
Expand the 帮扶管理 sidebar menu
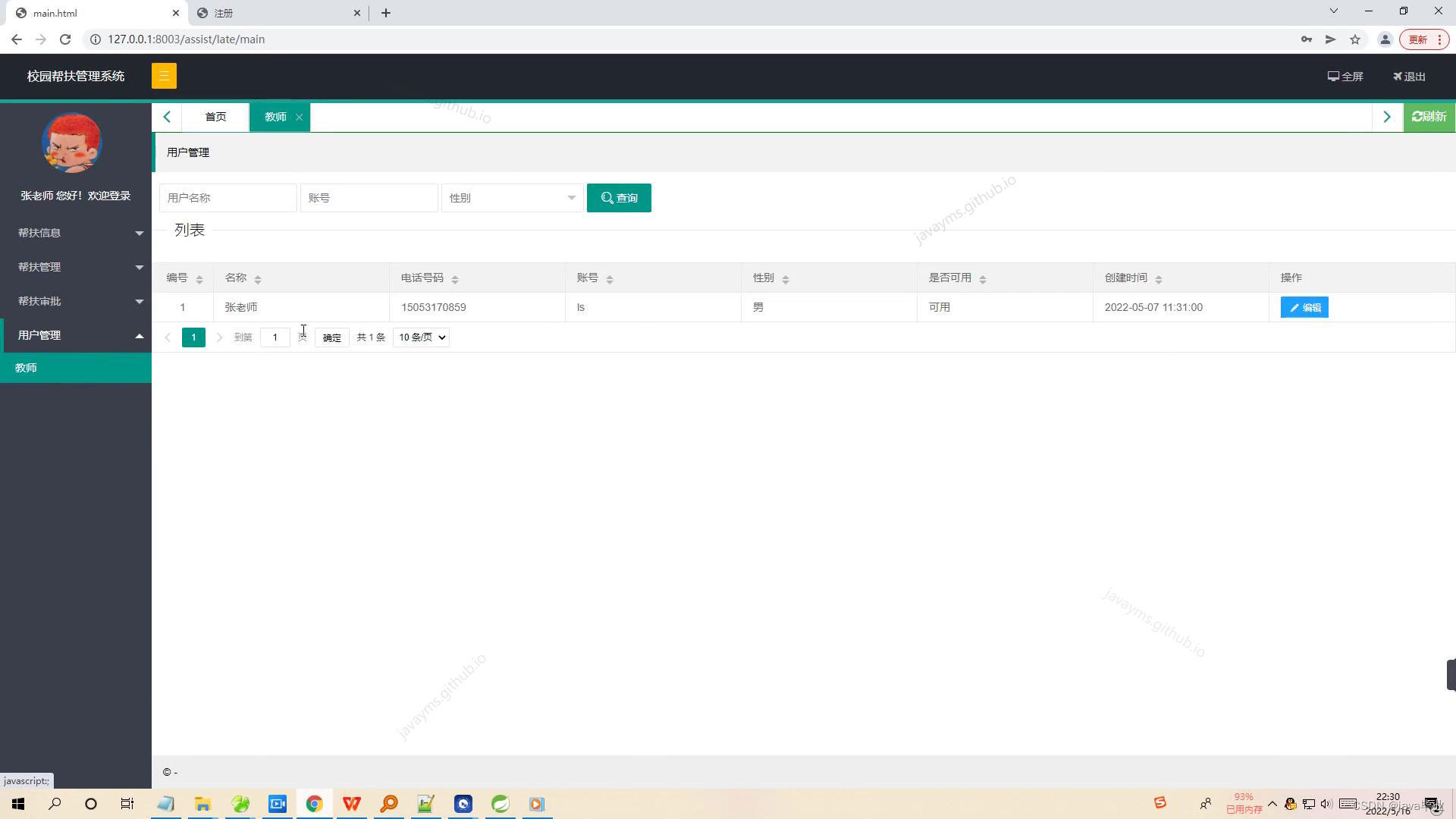pyautogui.click(x=76, y=267)
